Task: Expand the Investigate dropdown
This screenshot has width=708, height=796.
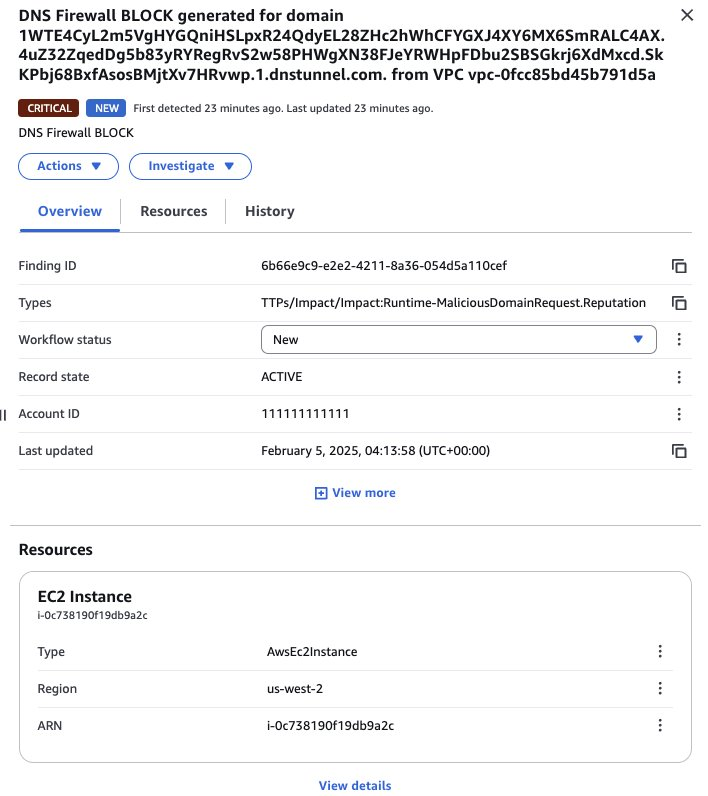Action: (190, 167)
